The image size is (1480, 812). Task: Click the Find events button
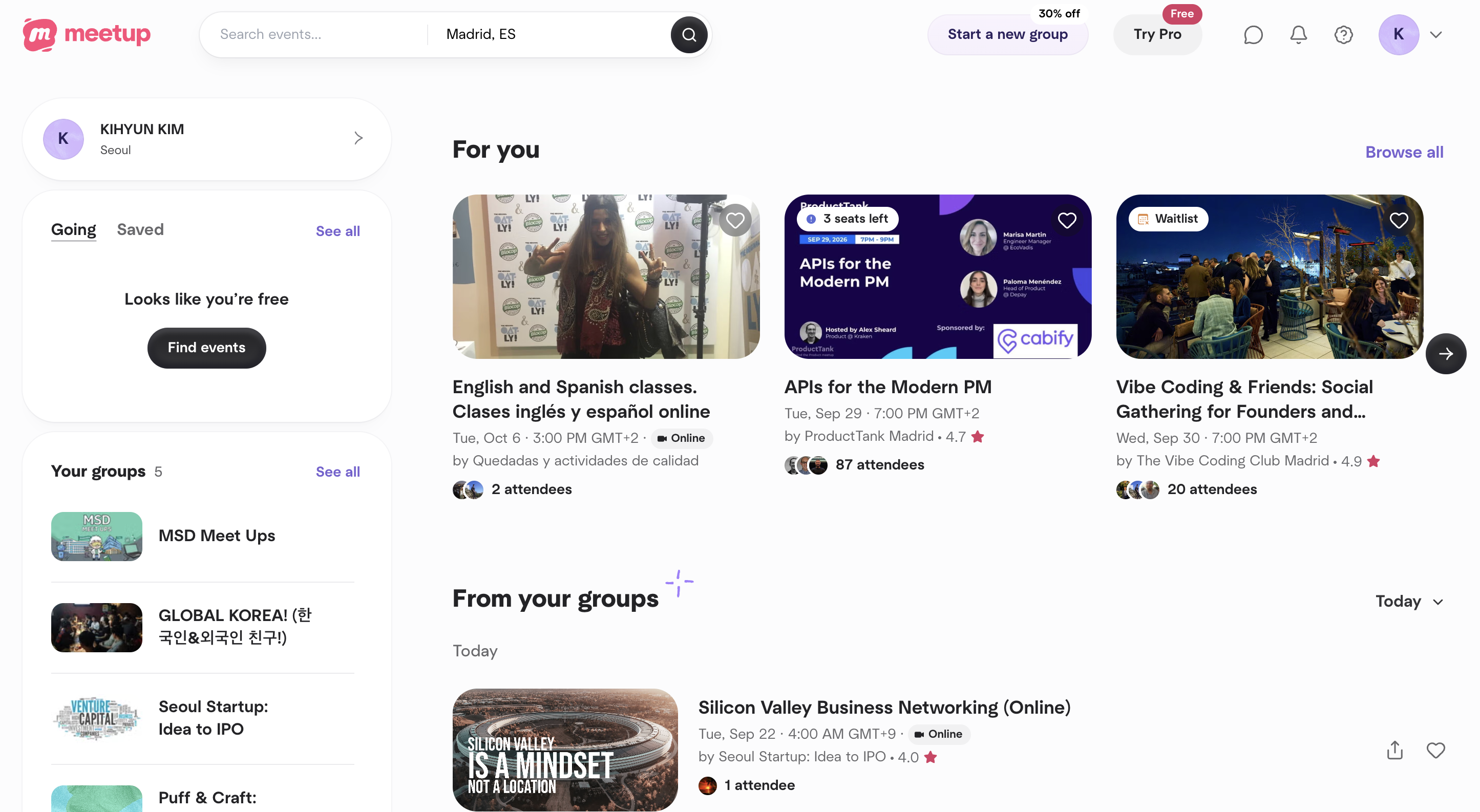[206, 348]
